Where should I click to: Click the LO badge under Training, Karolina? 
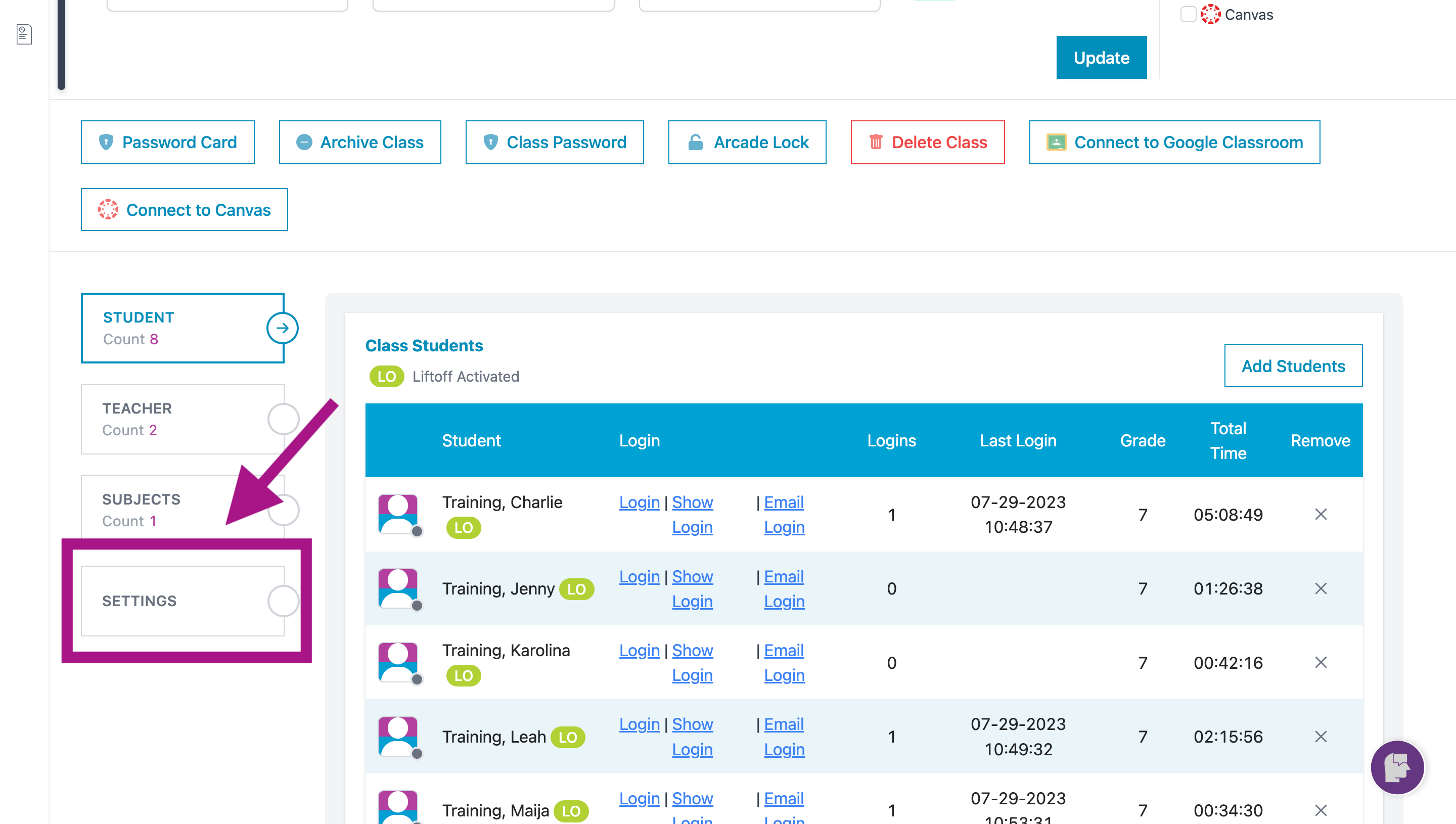tap(464, 676)
